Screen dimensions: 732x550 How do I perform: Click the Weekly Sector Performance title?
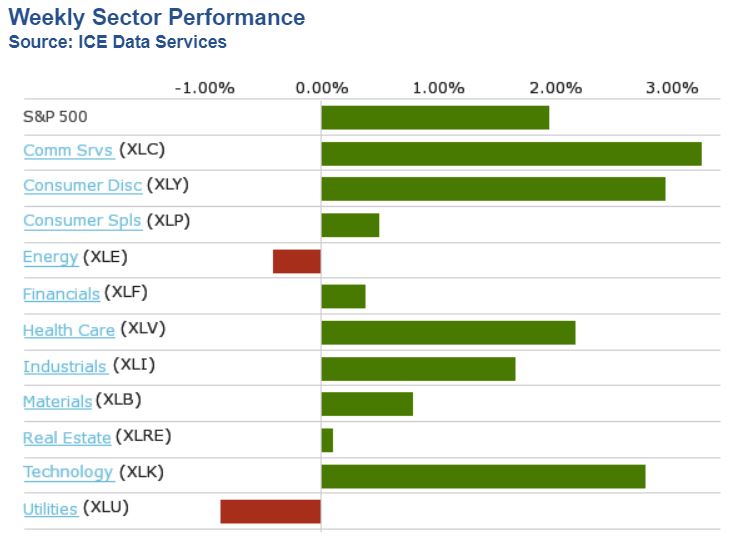[157, 17]
